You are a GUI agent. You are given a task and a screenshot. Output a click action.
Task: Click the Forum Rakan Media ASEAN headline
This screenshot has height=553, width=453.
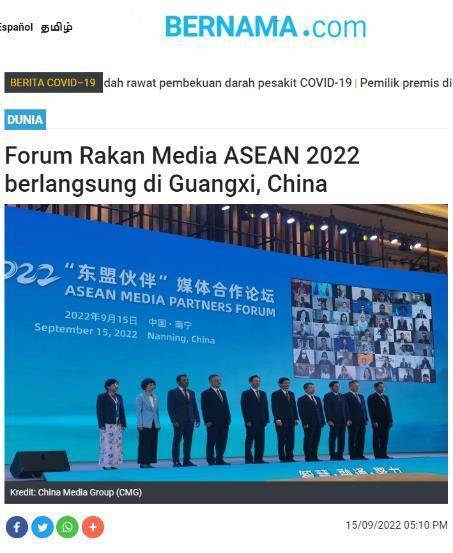182,170
